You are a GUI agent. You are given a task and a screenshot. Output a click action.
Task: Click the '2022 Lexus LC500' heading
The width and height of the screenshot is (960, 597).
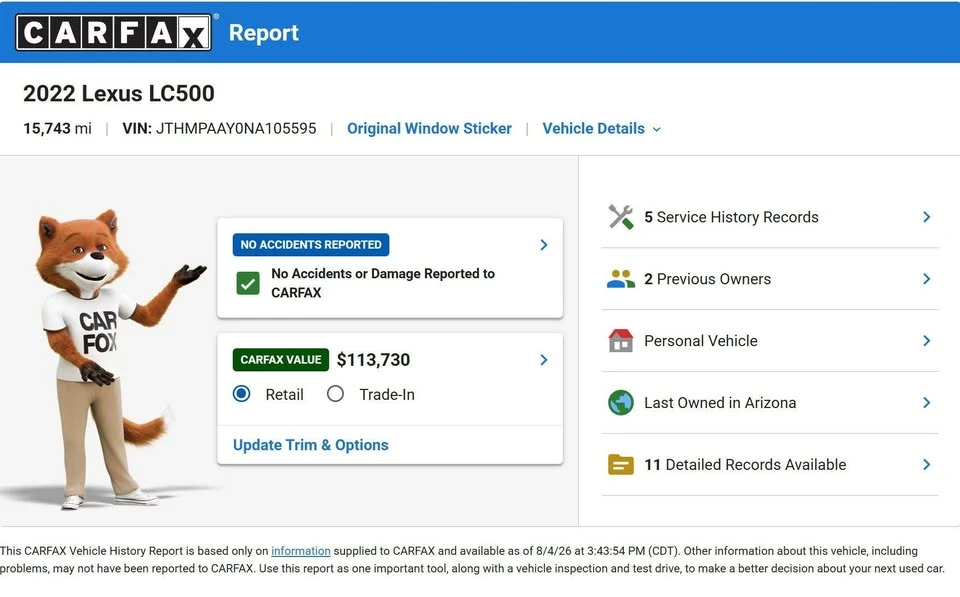click(119, 94)
